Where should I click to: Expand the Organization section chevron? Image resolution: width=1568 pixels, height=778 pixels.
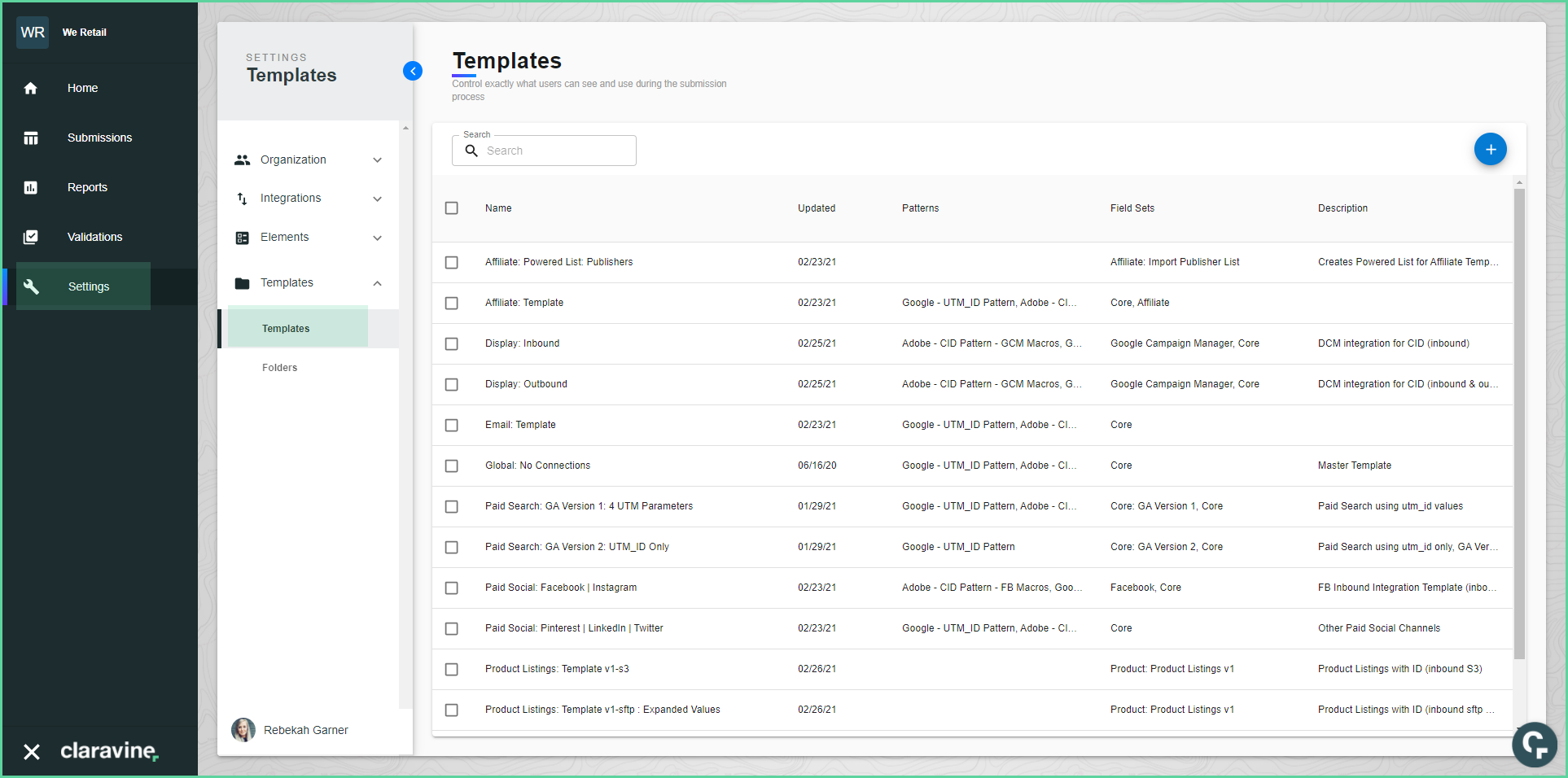[378, 160]
